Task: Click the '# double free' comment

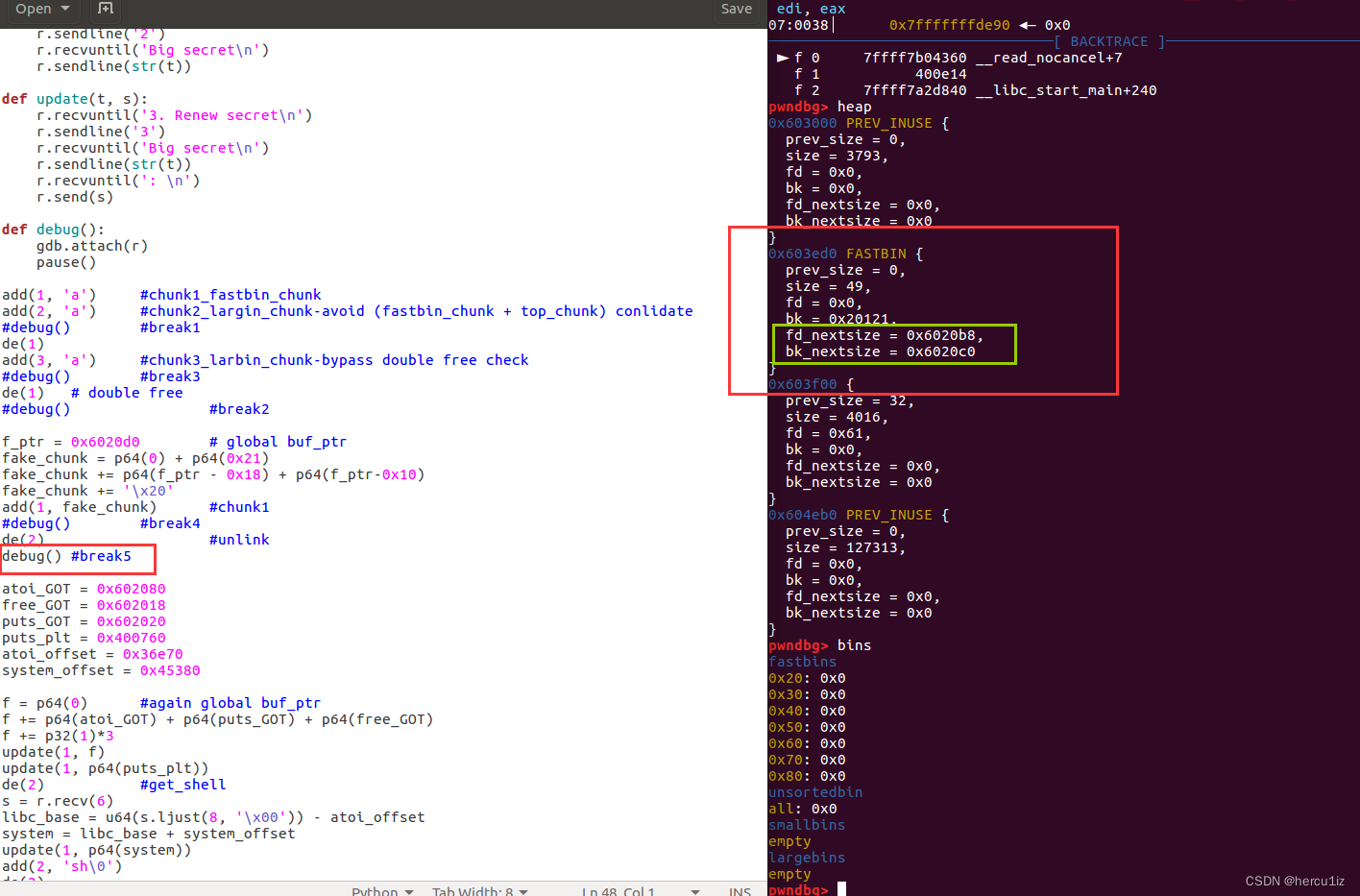Action: (127, 393)
